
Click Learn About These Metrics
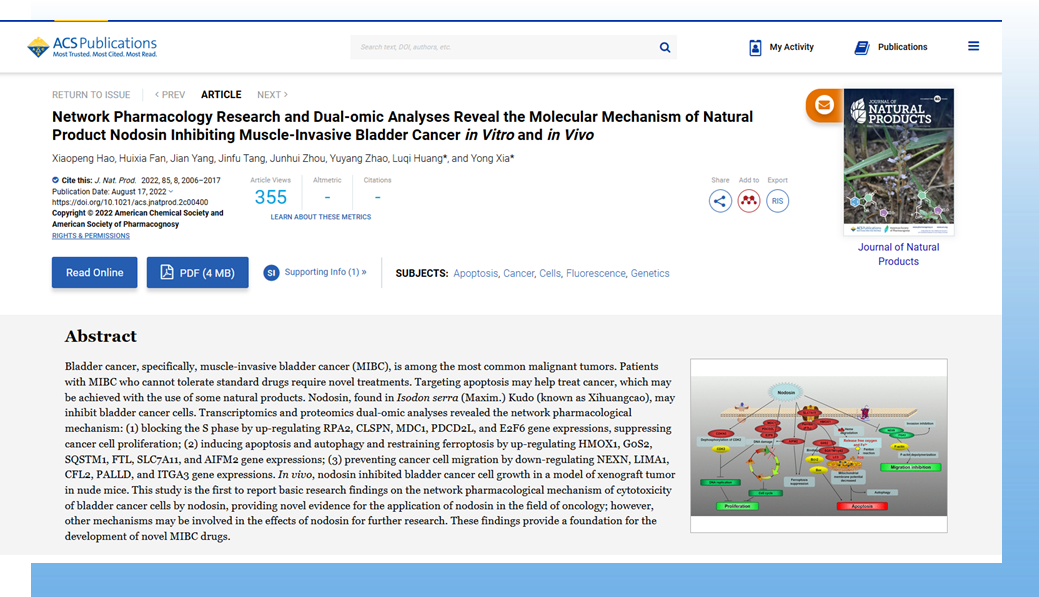tap(320, 217)
